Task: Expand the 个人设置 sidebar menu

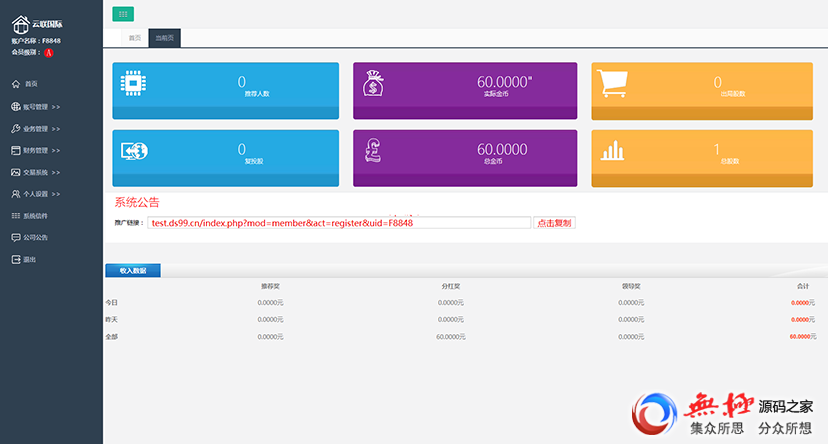Action: click(40, 194)
